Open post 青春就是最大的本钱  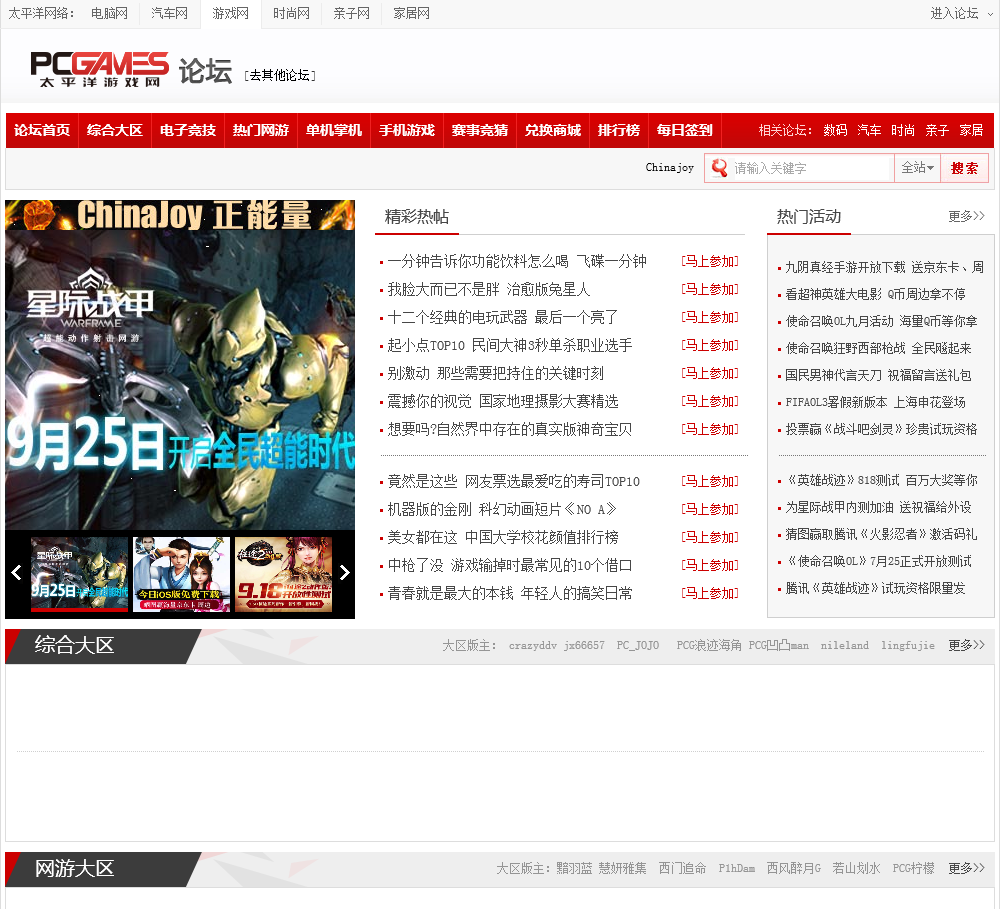pyautogui.click(x=510, y=593)
